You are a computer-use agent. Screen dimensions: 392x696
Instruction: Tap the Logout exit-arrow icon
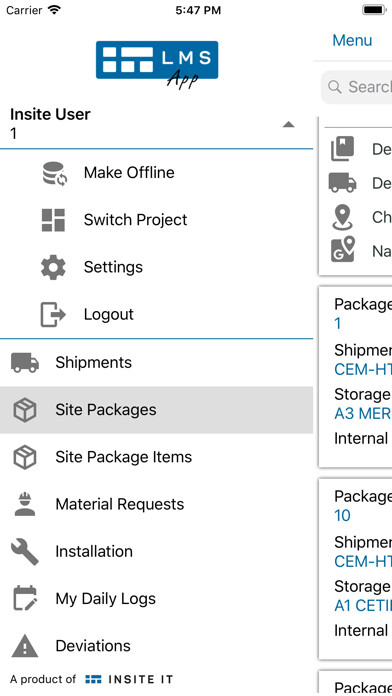[x=53, y=314]
